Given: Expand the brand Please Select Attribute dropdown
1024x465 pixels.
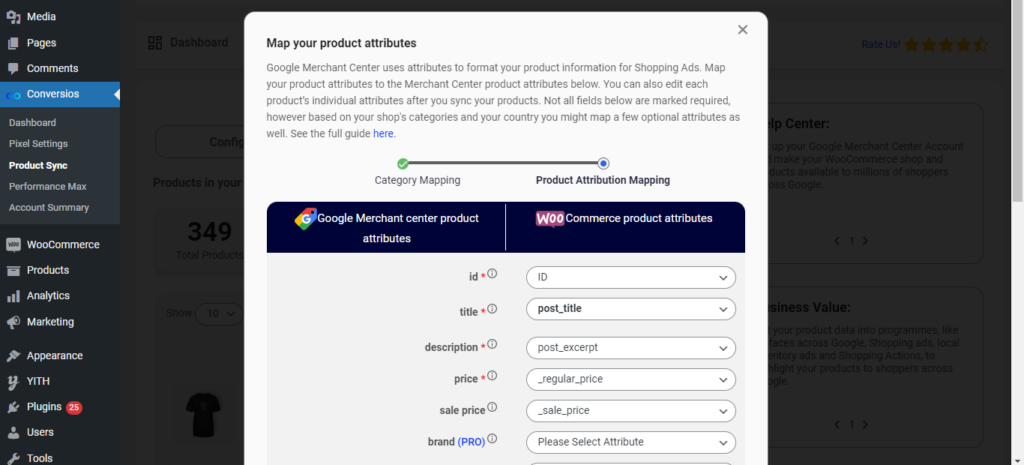Looking at the screenshot, I should click(631, 442).
